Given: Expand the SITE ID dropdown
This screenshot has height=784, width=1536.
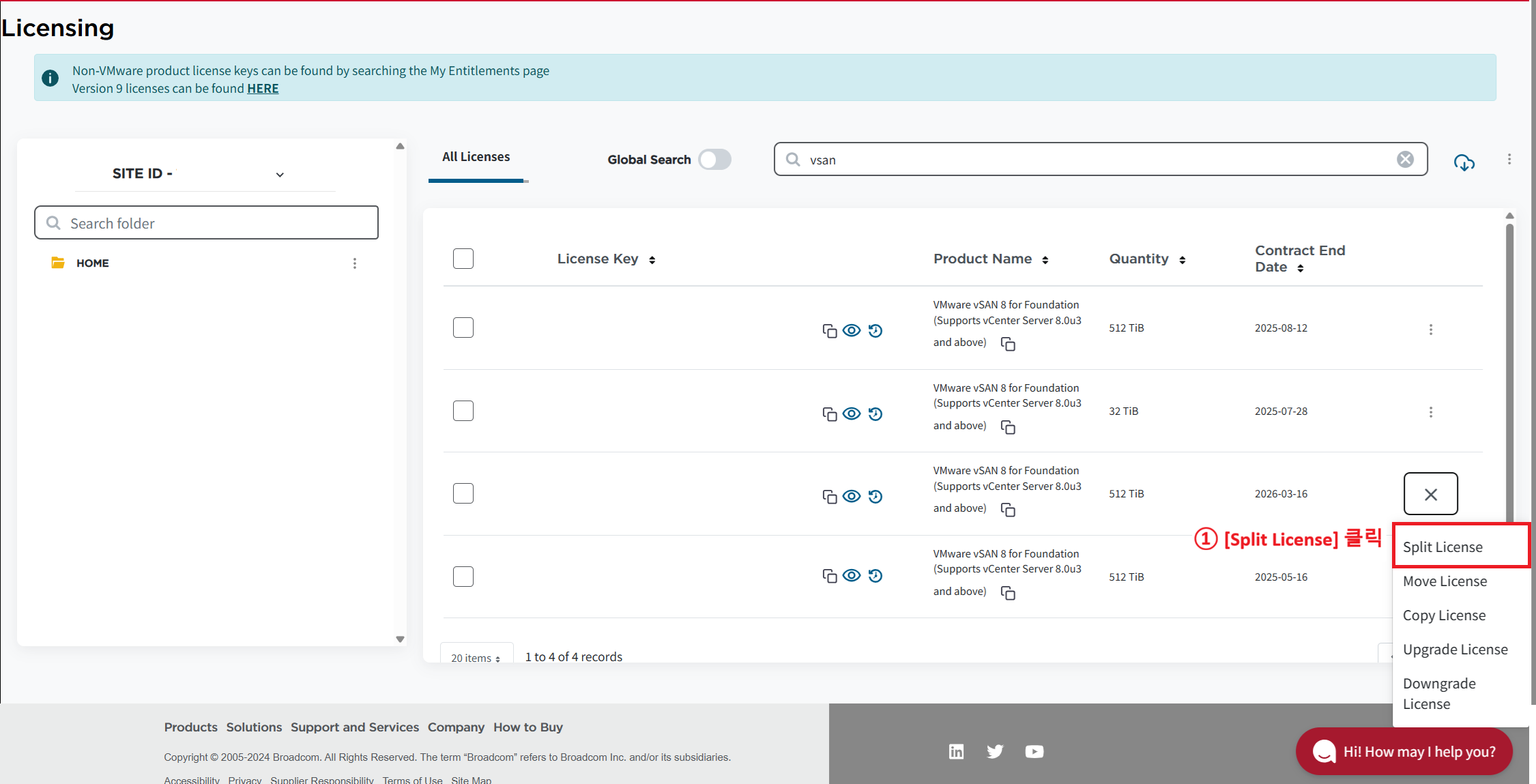Looking at the screenshot, I should [x=279, y=175].
